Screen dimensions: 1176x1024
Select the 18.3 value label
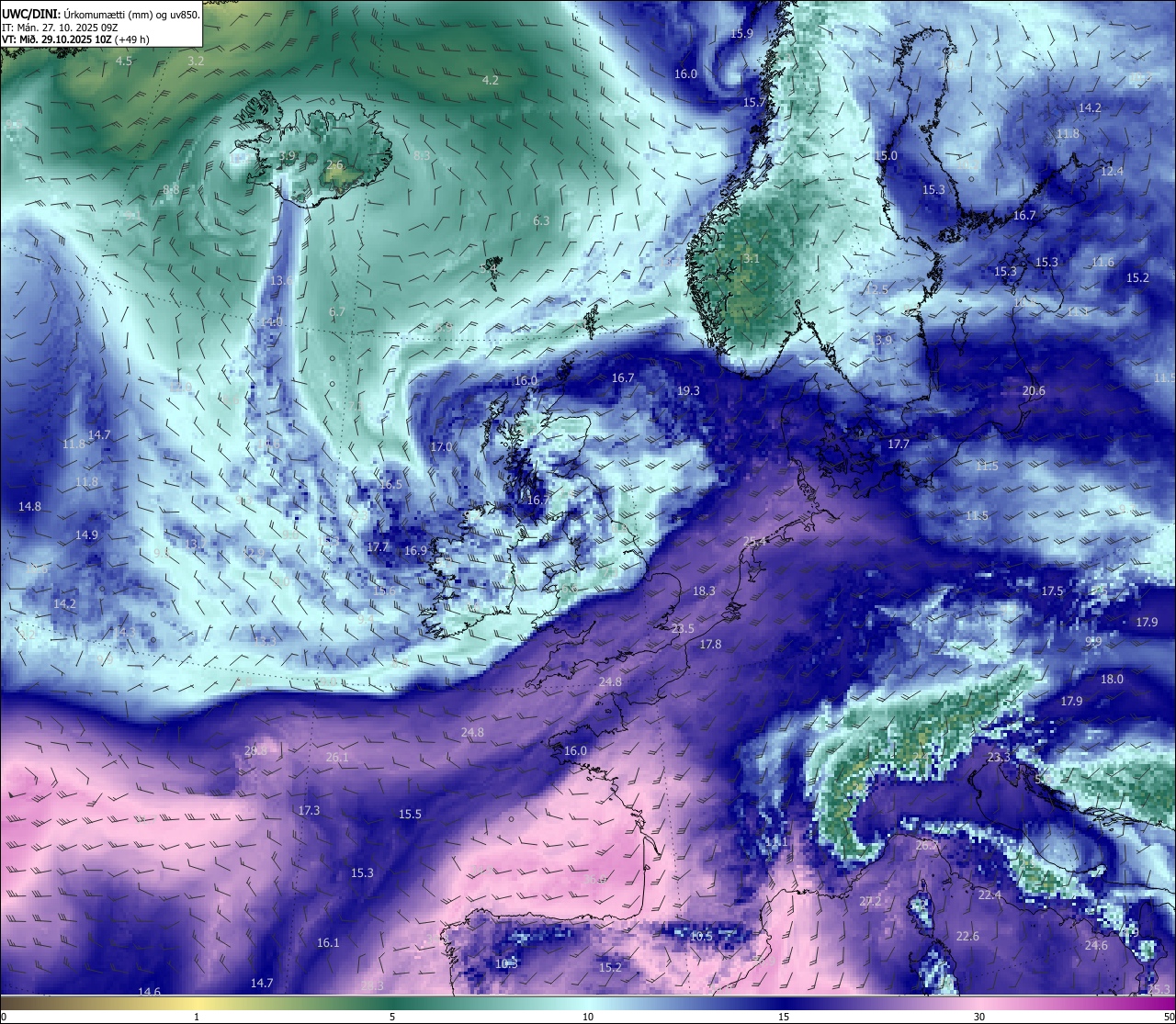[x=704, y=591]
